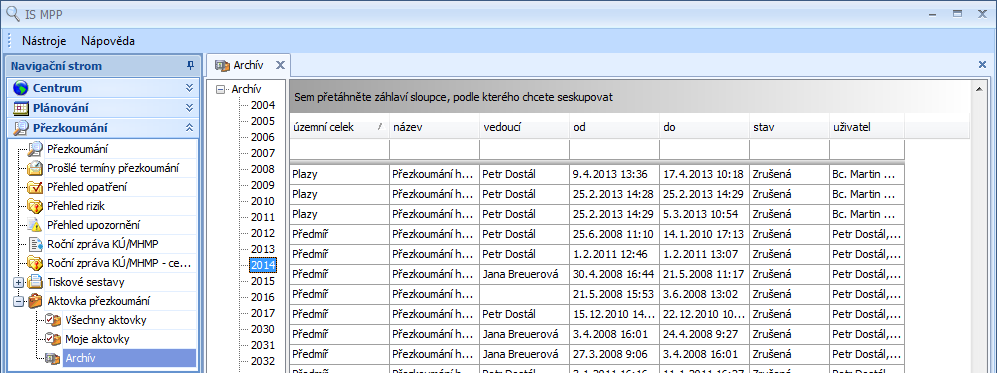Click the date cell 9.4.2013 13:36
997x373 pixels.
tap(615, 174)
